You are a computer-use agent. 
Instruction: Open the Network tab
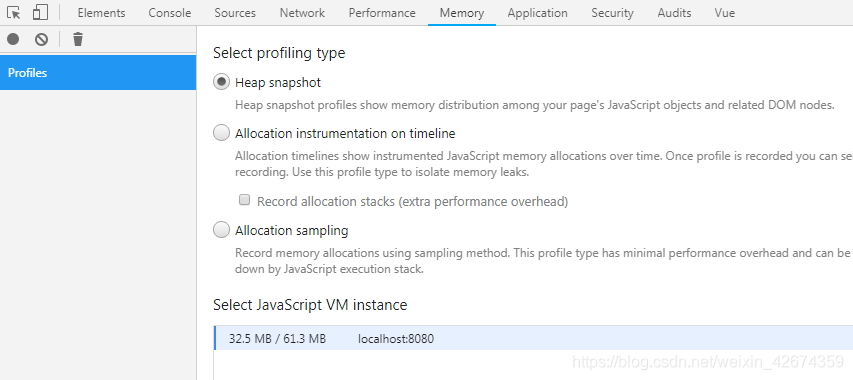[302, 13]
